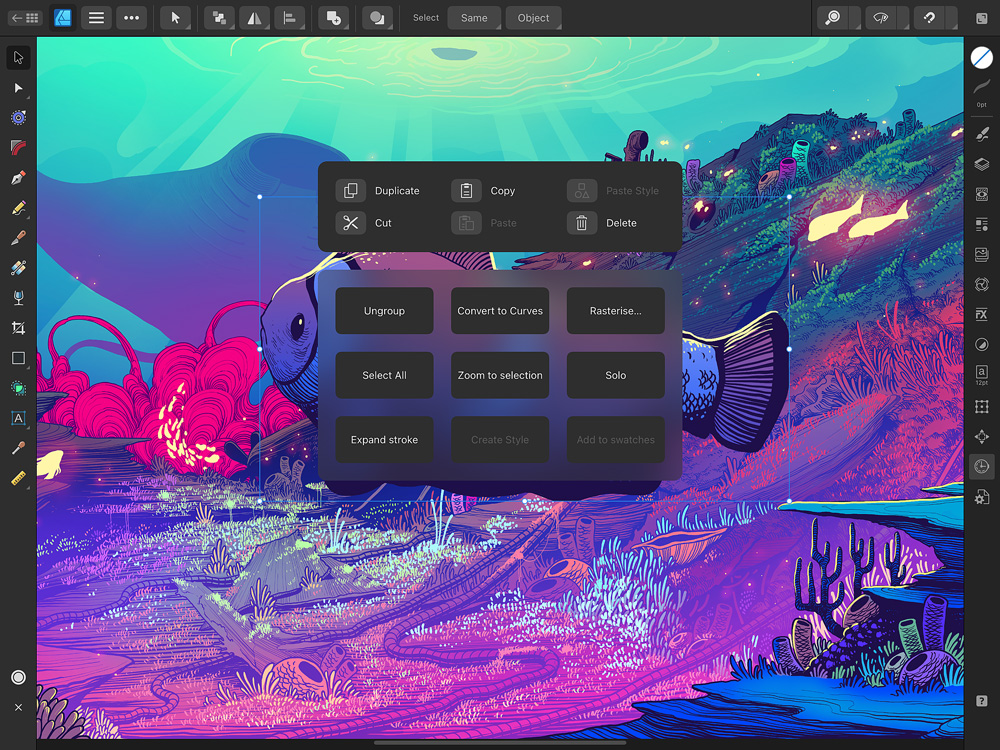1000x750 pixels.
Task: Open the Transform studio dotted-square icon
Action: pos(982,406)
